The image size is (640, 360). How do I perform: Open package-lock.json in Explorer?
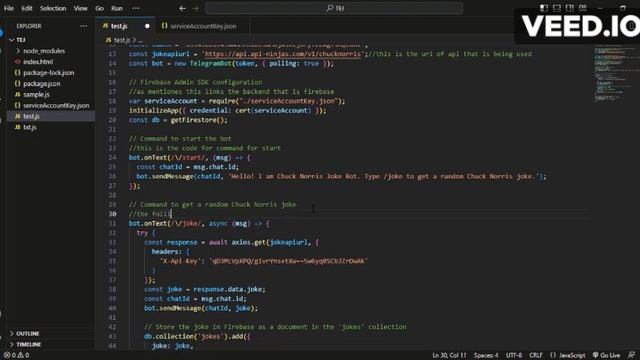(49, 73)
